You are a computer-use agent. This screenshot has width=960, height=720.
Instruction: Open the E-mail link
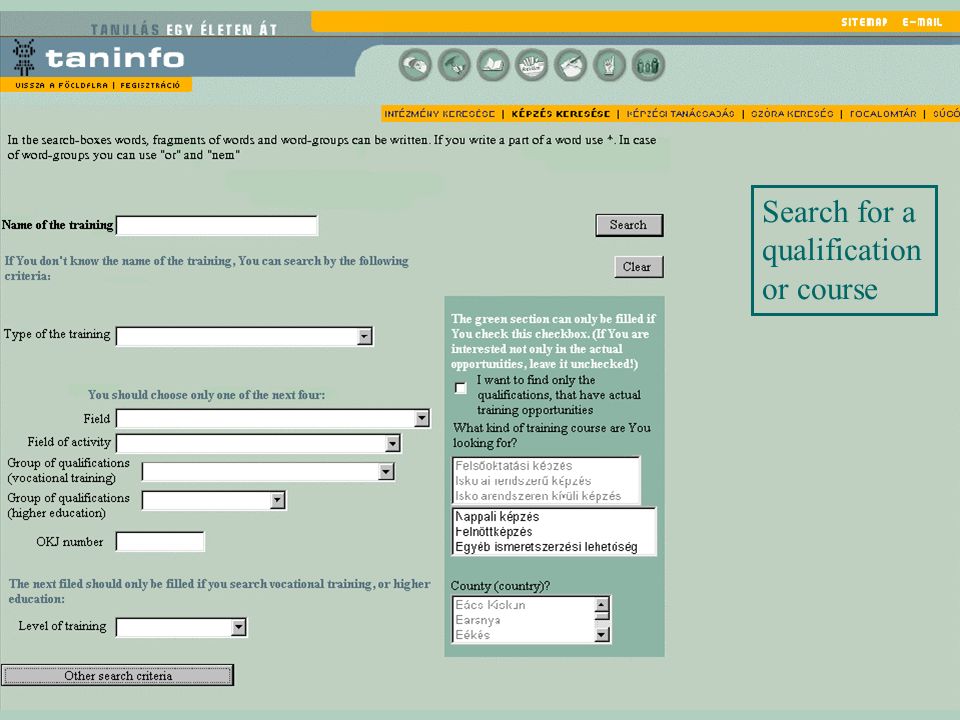922,22
